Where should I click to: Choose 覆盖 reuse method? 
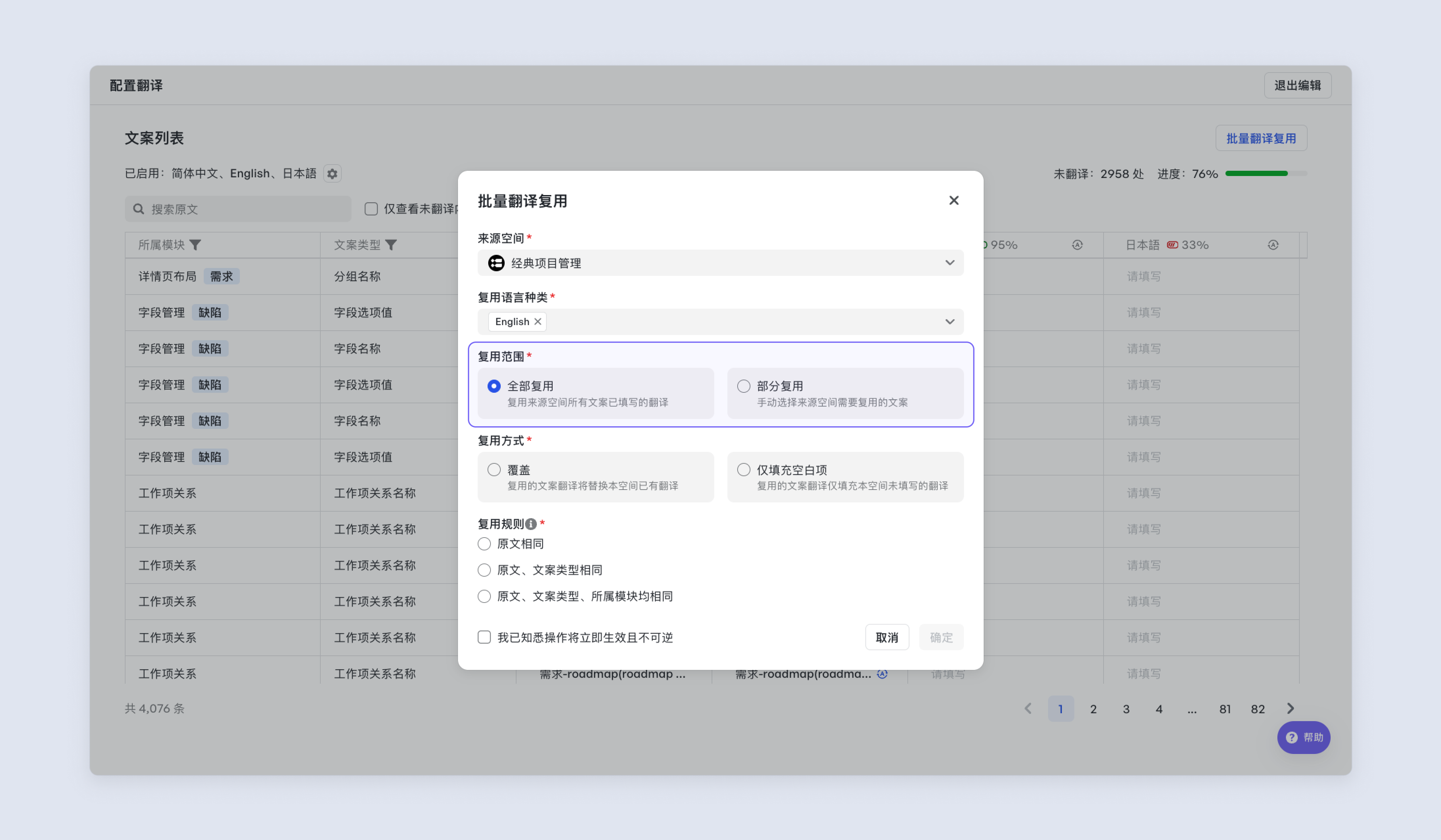(x=494, y=470)
